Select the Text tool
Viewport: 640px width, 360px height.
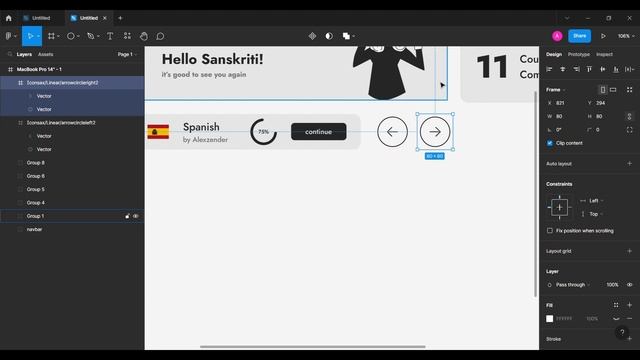[x=110, y=36]
